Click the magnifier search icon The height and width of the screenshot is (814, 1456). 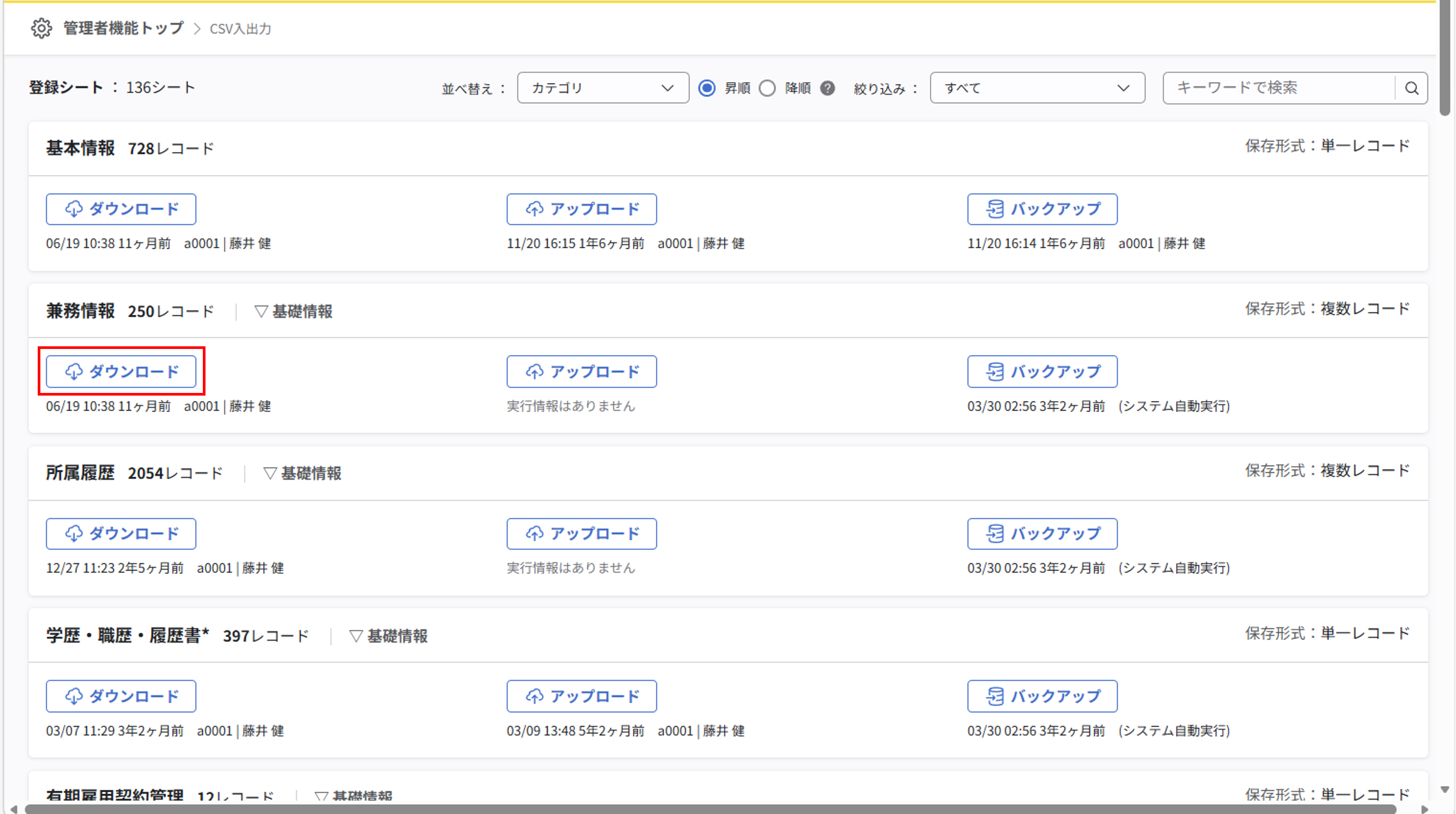[x=1411, y=88]
